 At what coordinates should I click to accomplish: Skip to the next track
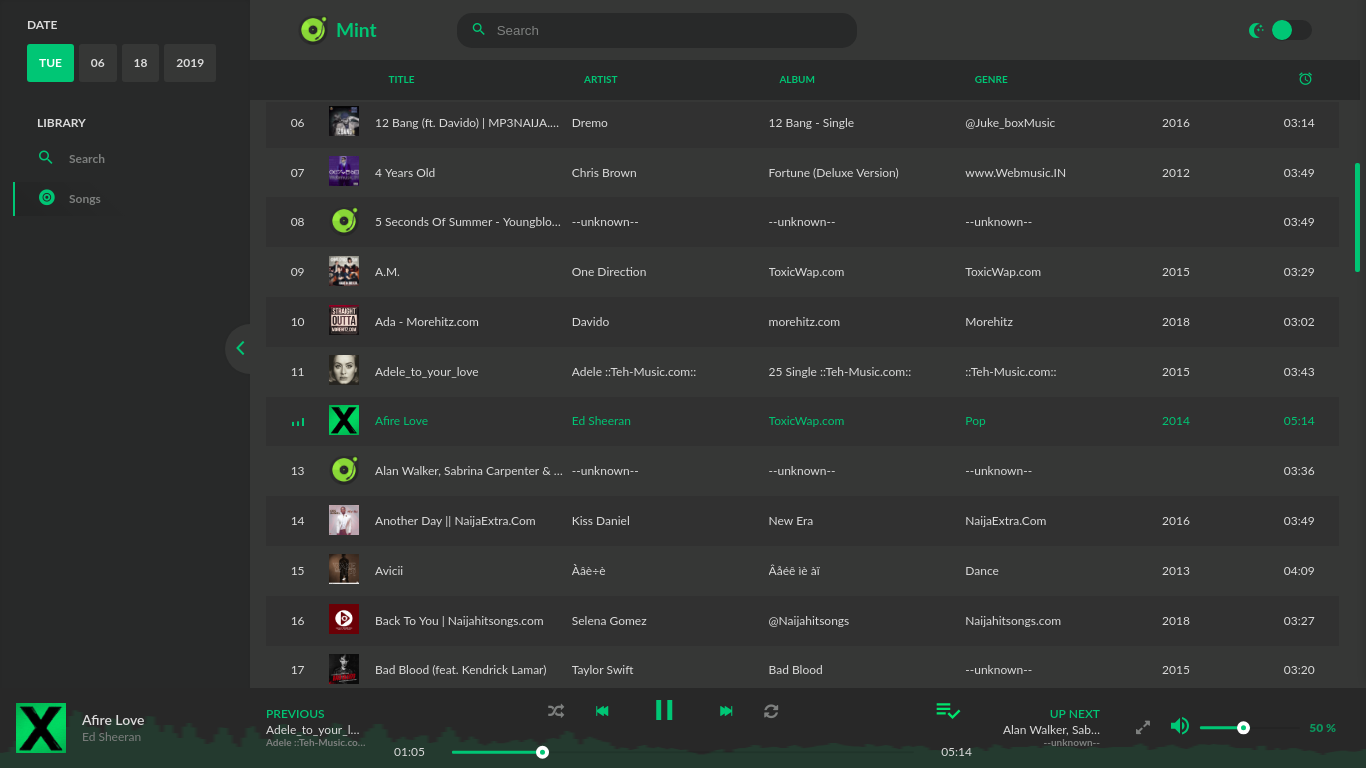pyautogui.click(x=726, y=711)
